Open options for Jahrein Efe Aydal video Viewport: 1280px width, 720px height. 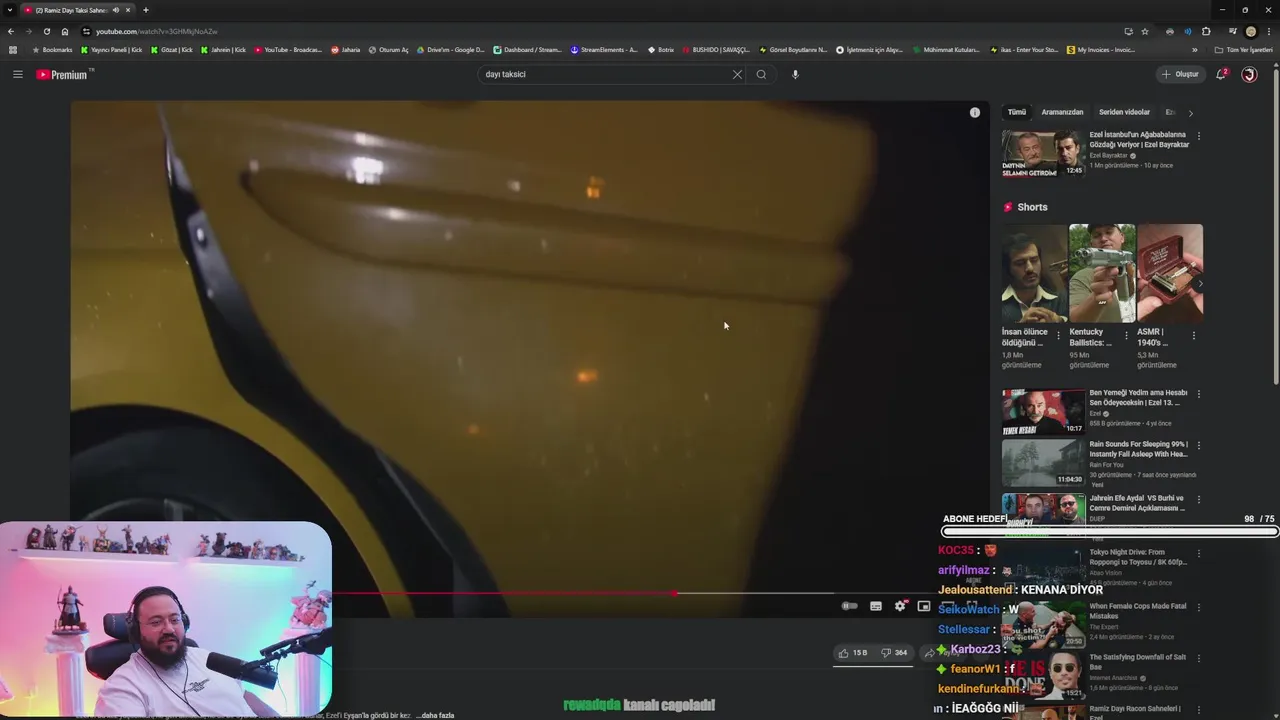[1199, 498]
